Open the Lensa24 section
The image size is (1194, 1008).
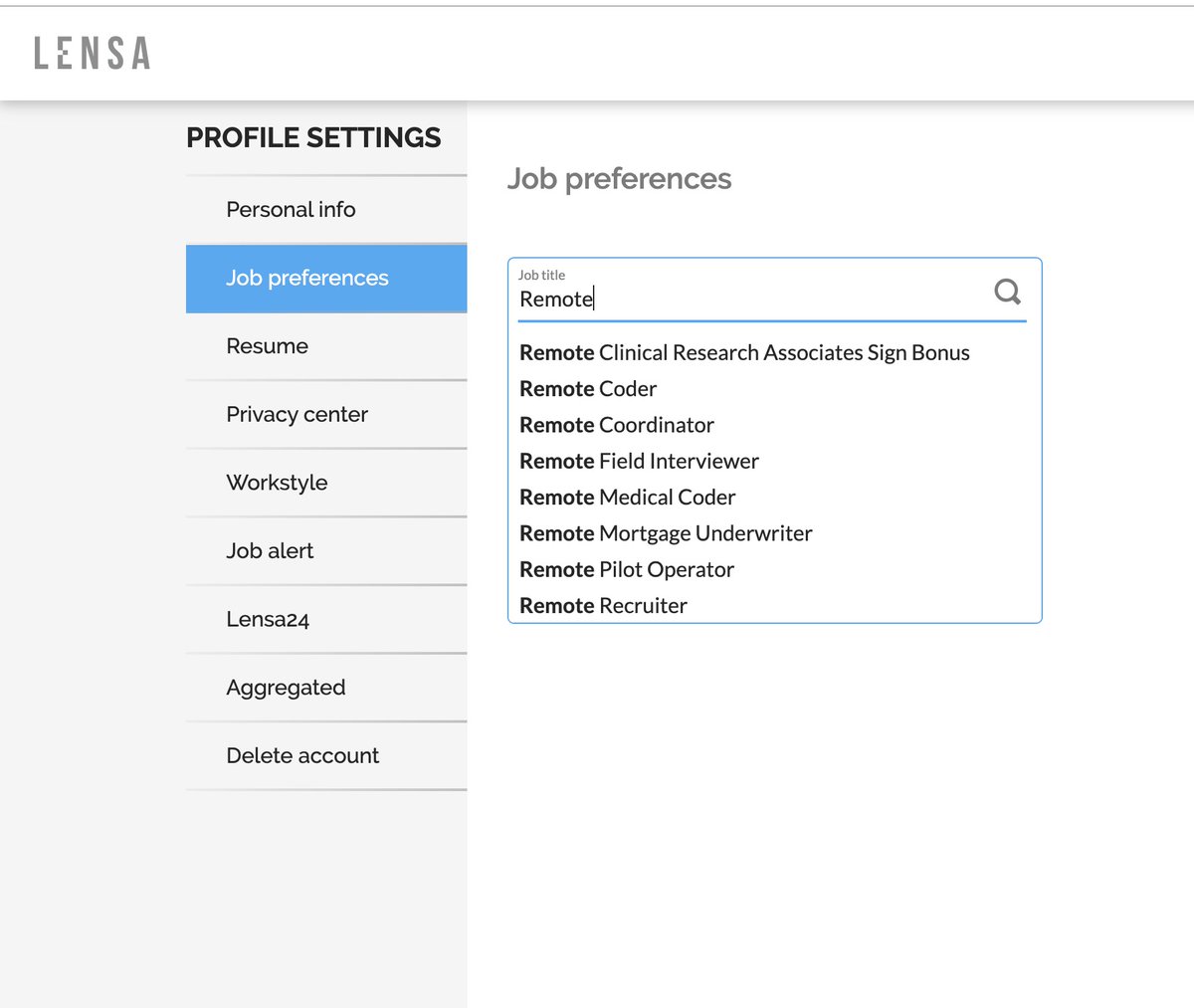[x=326, y=619]
